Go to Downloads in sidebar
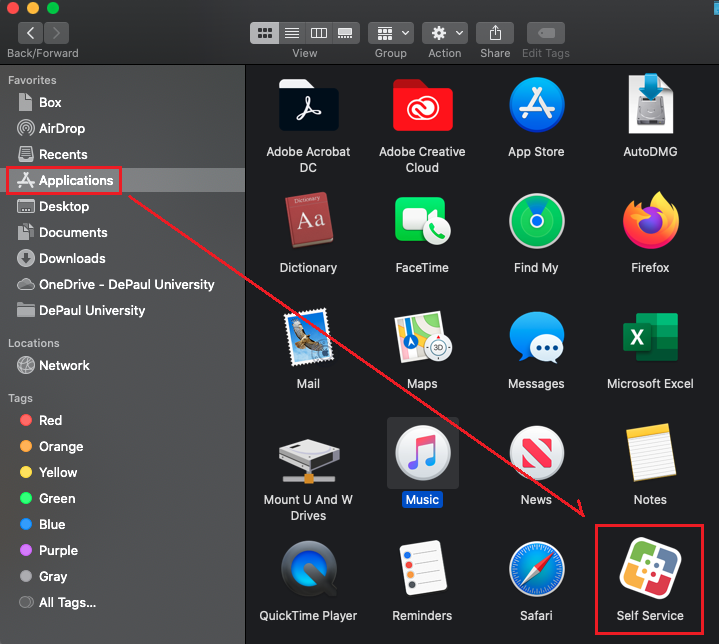This screenshot has height=644, width=719. coord(71,258)
